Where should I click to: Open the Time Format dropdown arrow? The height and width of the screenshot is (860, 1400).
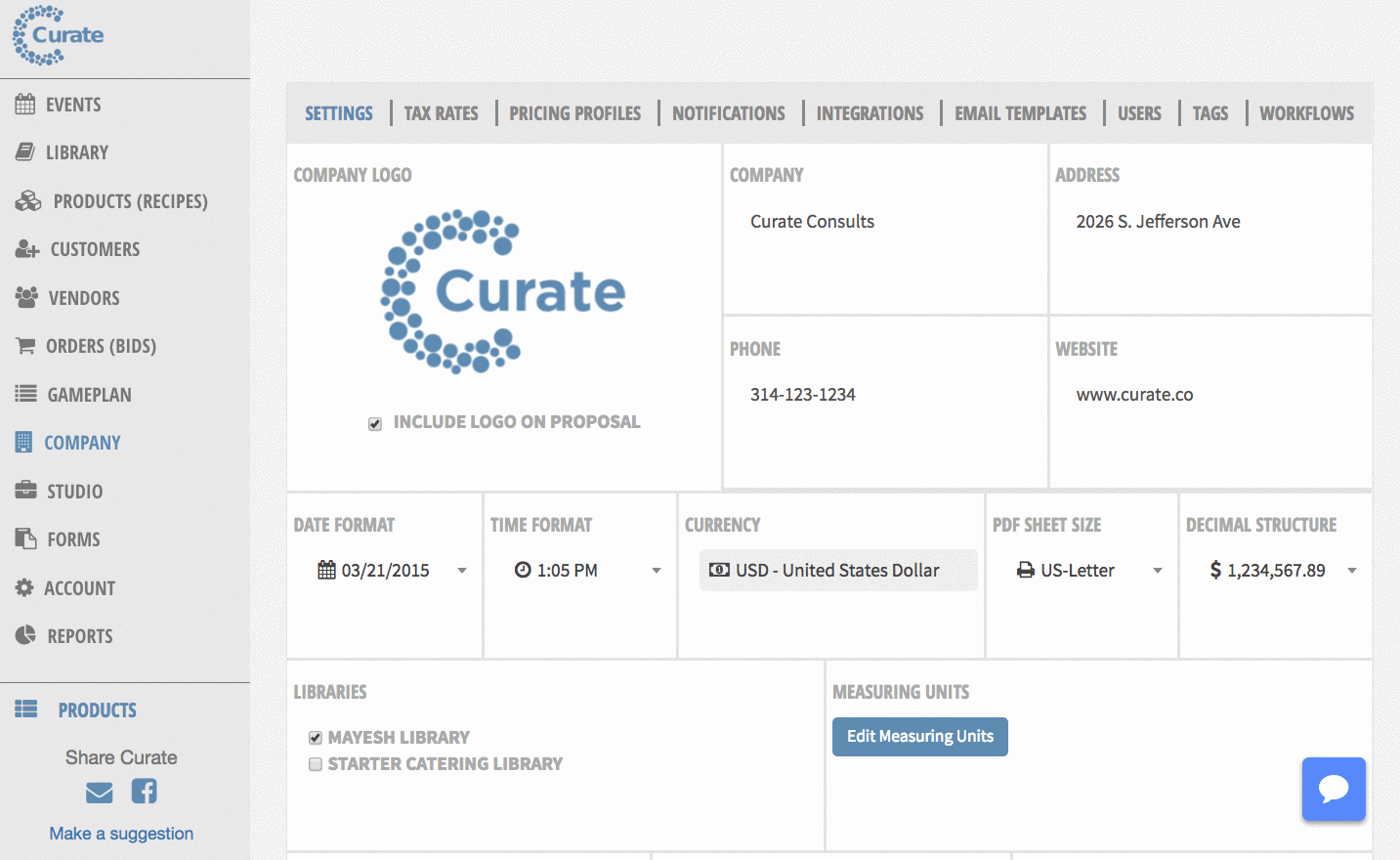click(657, 571)
